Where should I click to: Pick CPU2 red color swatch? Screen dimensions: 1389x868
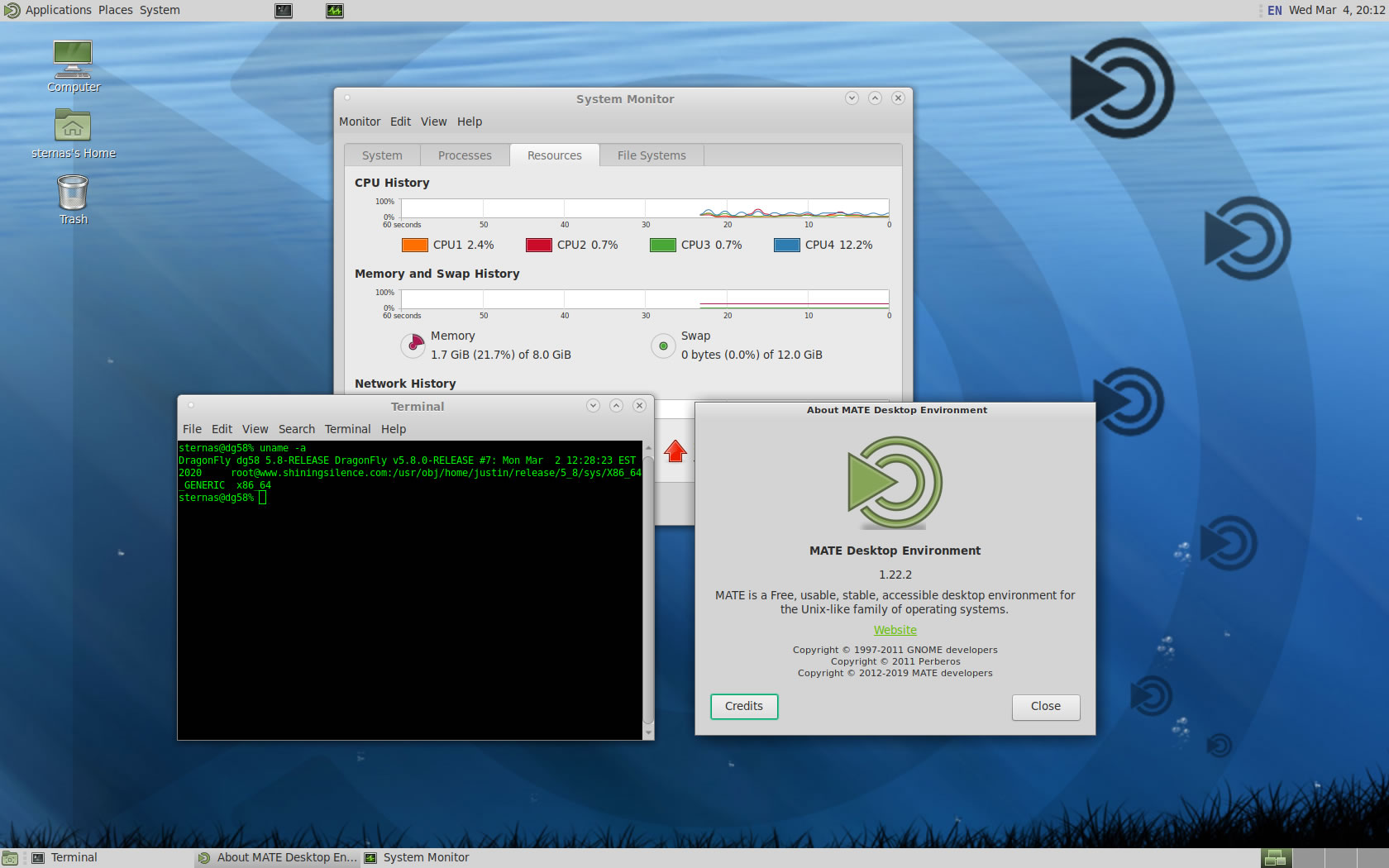pos(539,245)
